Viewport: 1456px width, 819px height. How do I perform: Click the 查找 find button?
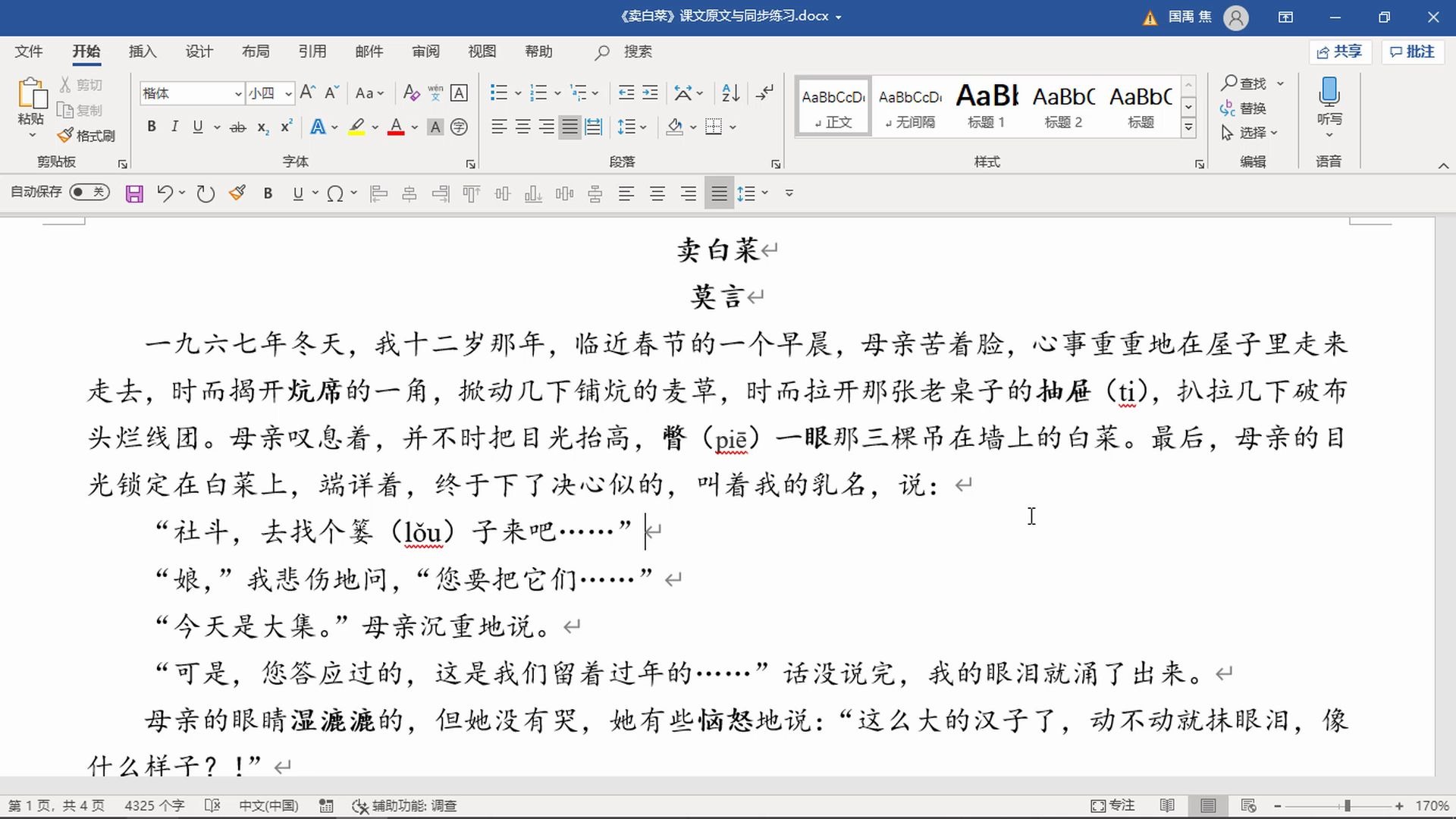(1244, 83)
